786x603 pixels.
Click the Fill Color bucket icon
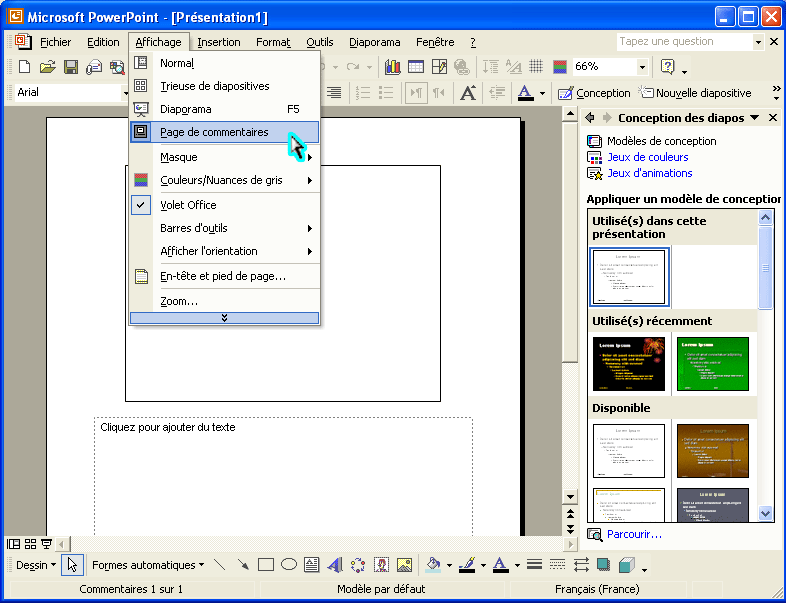click(433, 565)
